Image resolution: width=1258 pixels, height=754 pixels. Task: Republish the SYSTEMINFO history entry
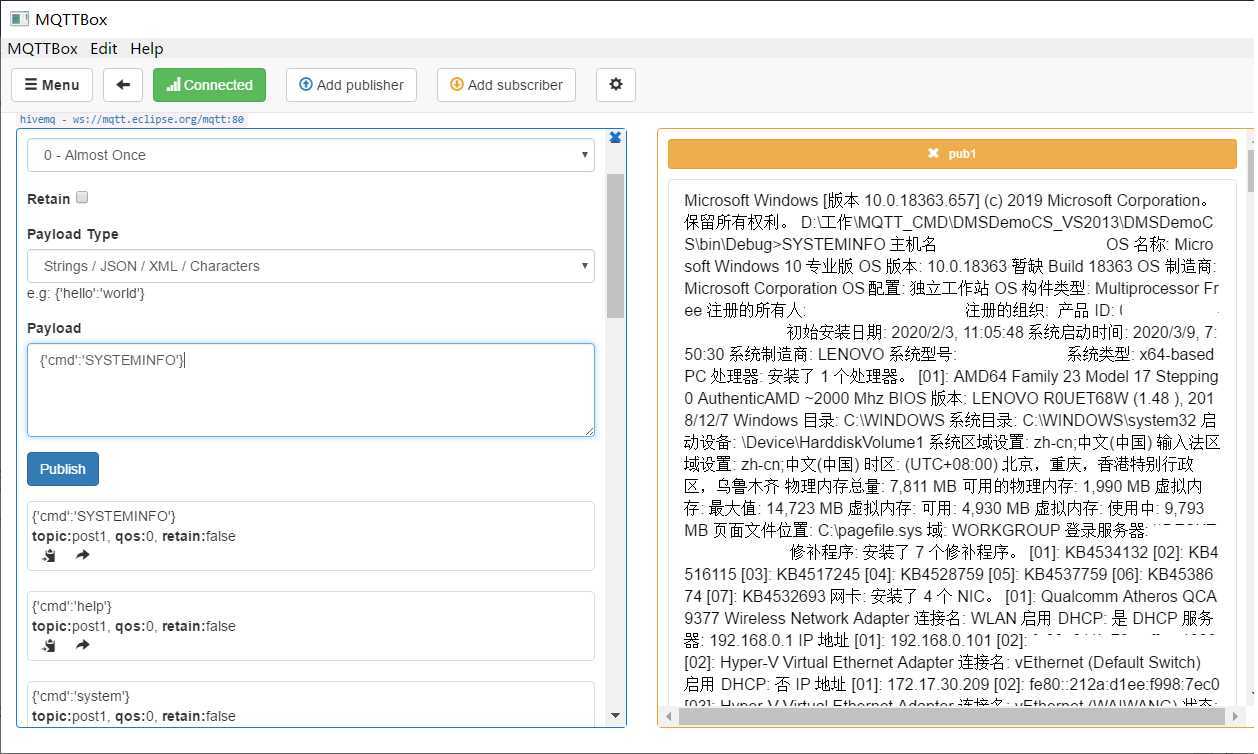(82, 555)
